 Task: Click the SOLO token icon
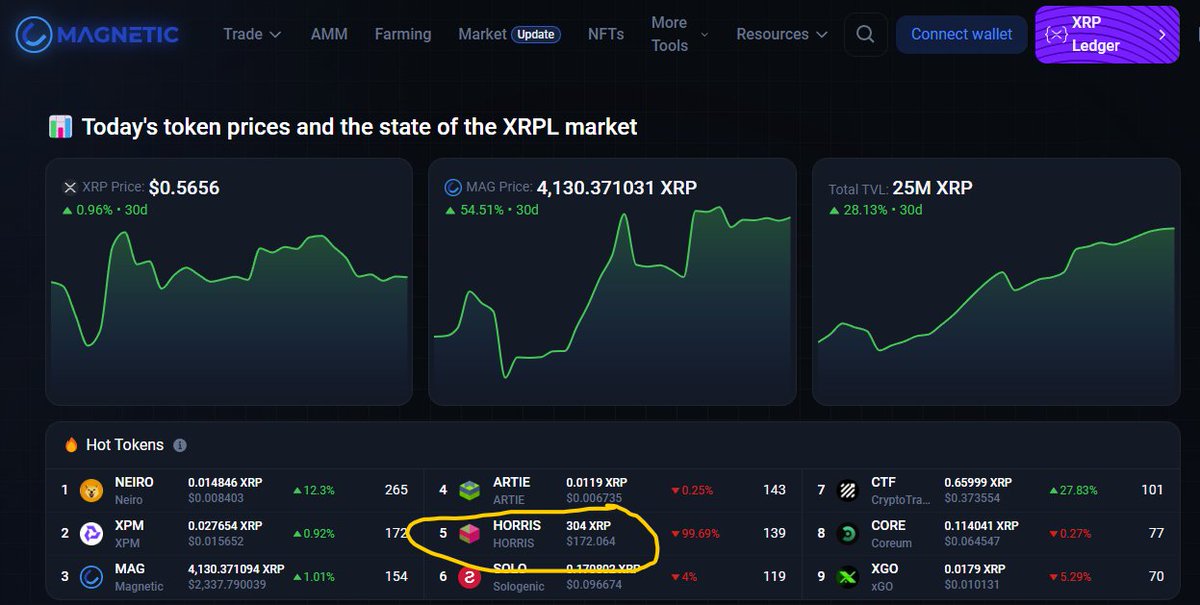click(x=469, y=577)
